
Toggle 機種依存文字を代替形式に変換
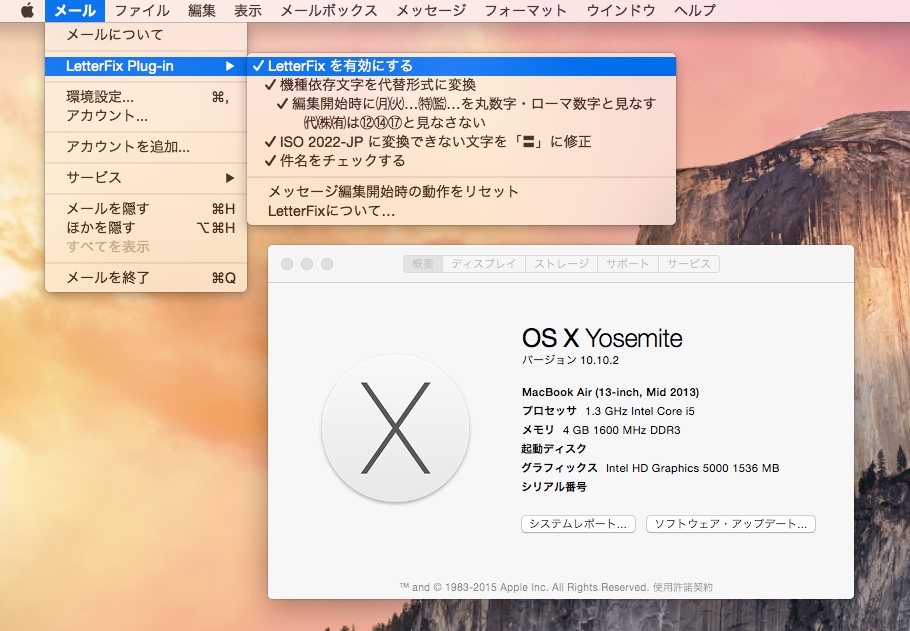pyautogui.click(x=461, y=85)
